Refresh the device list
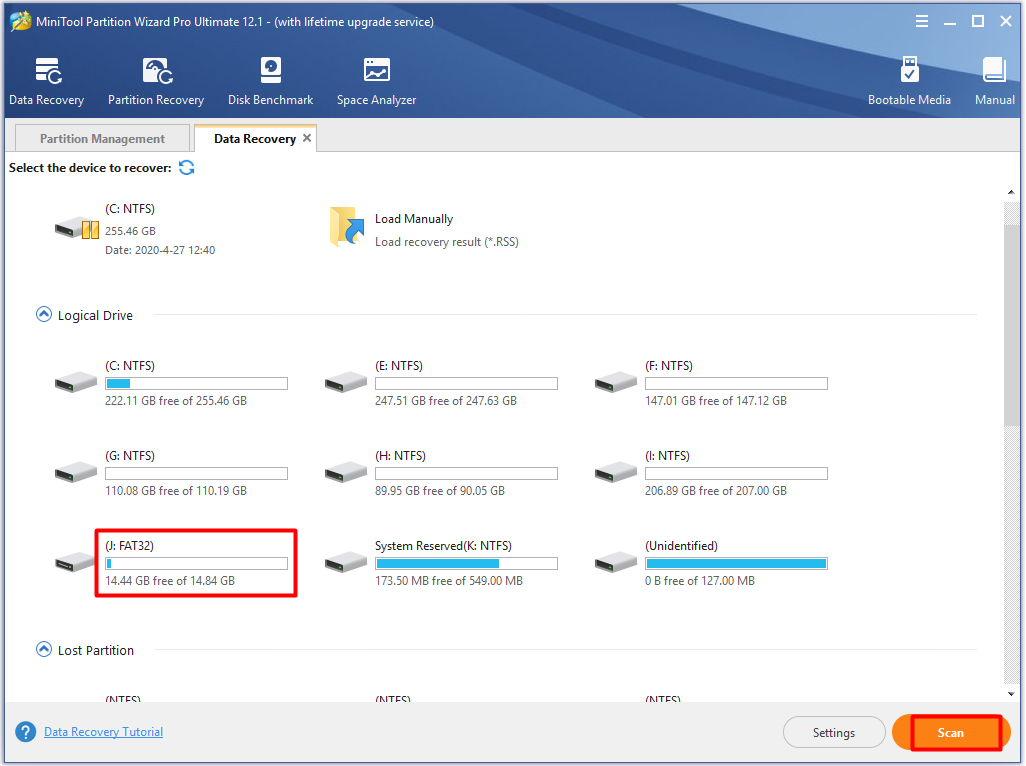The width and height of the screenshot is (1026, 766). pyautogui.click(x=186, y=167)
